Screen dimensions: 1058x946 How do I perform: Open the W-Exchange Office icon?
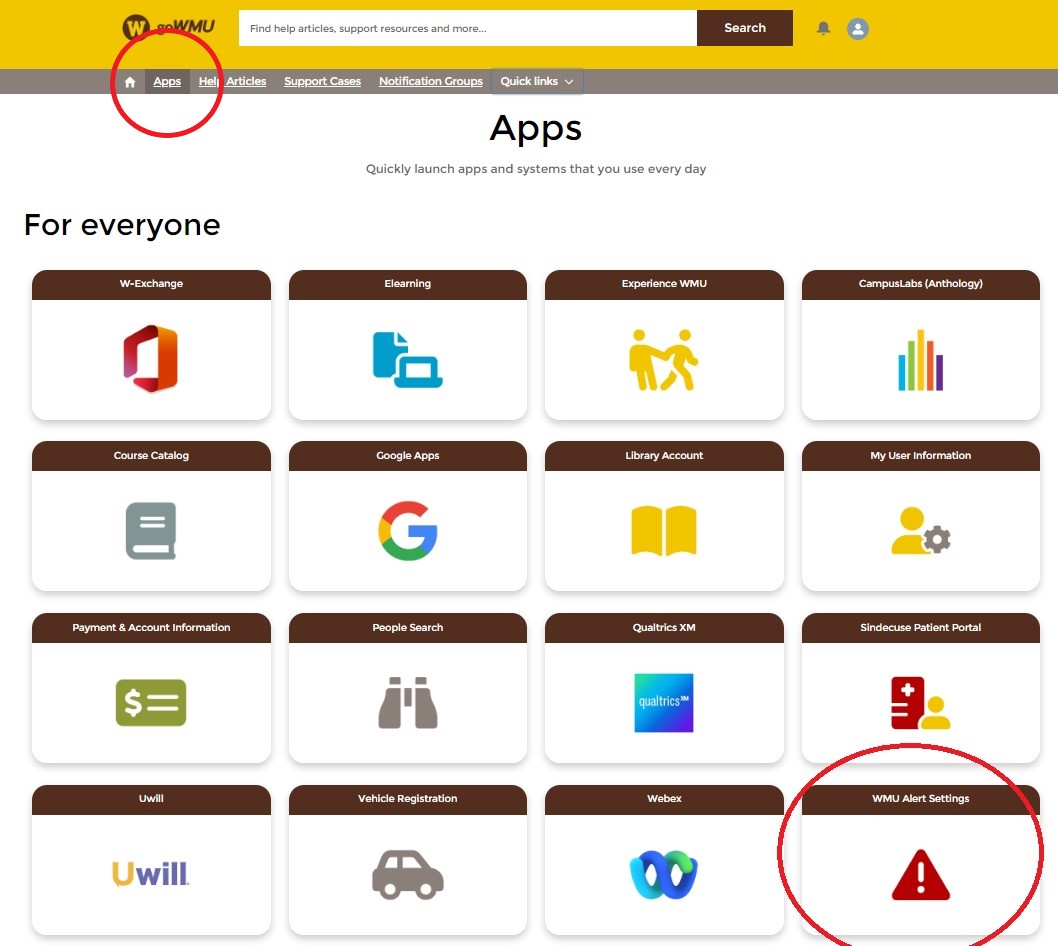150,358
